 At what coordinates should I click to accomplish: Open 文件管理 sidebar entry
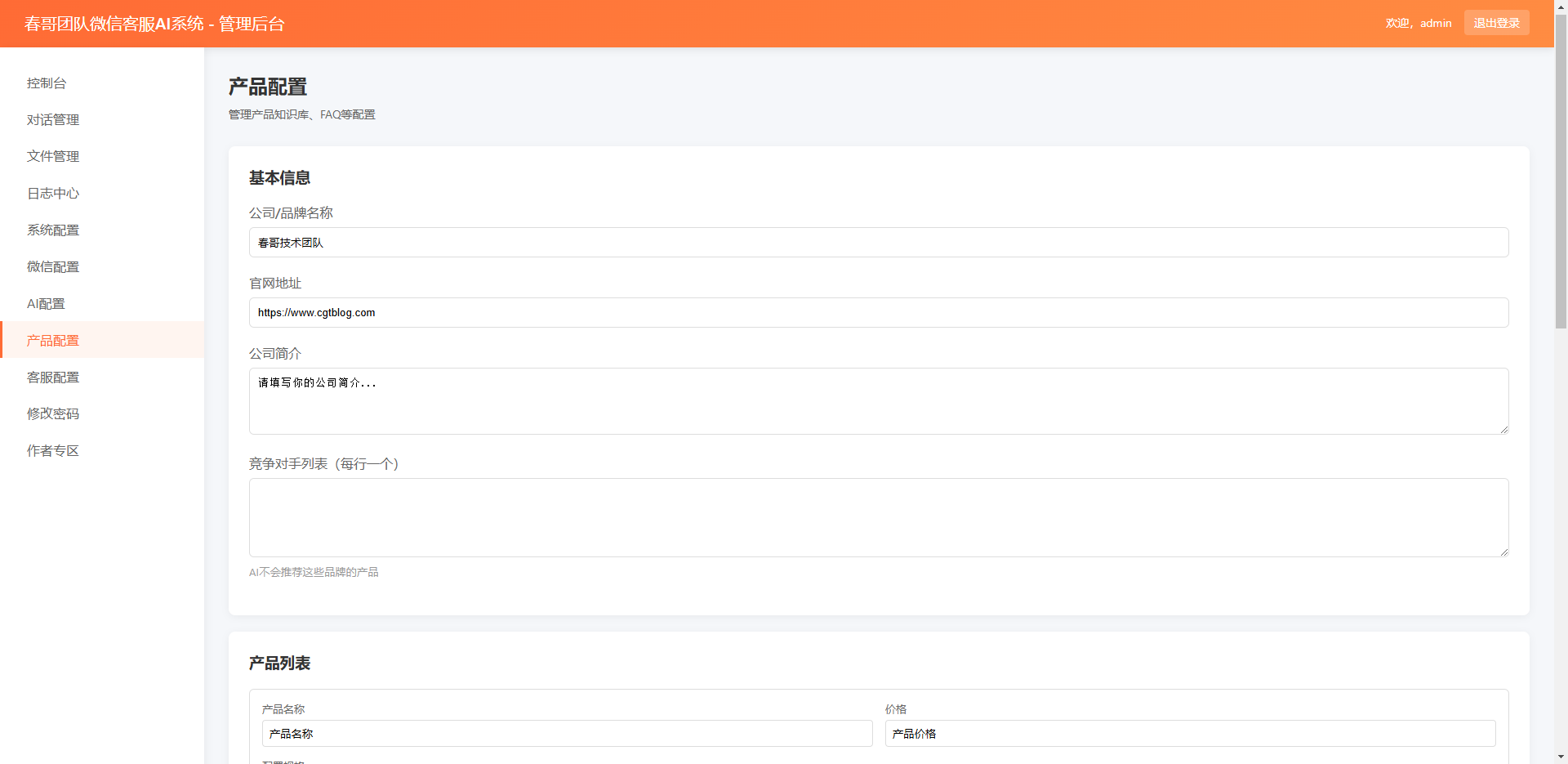[x=53, y=157]
